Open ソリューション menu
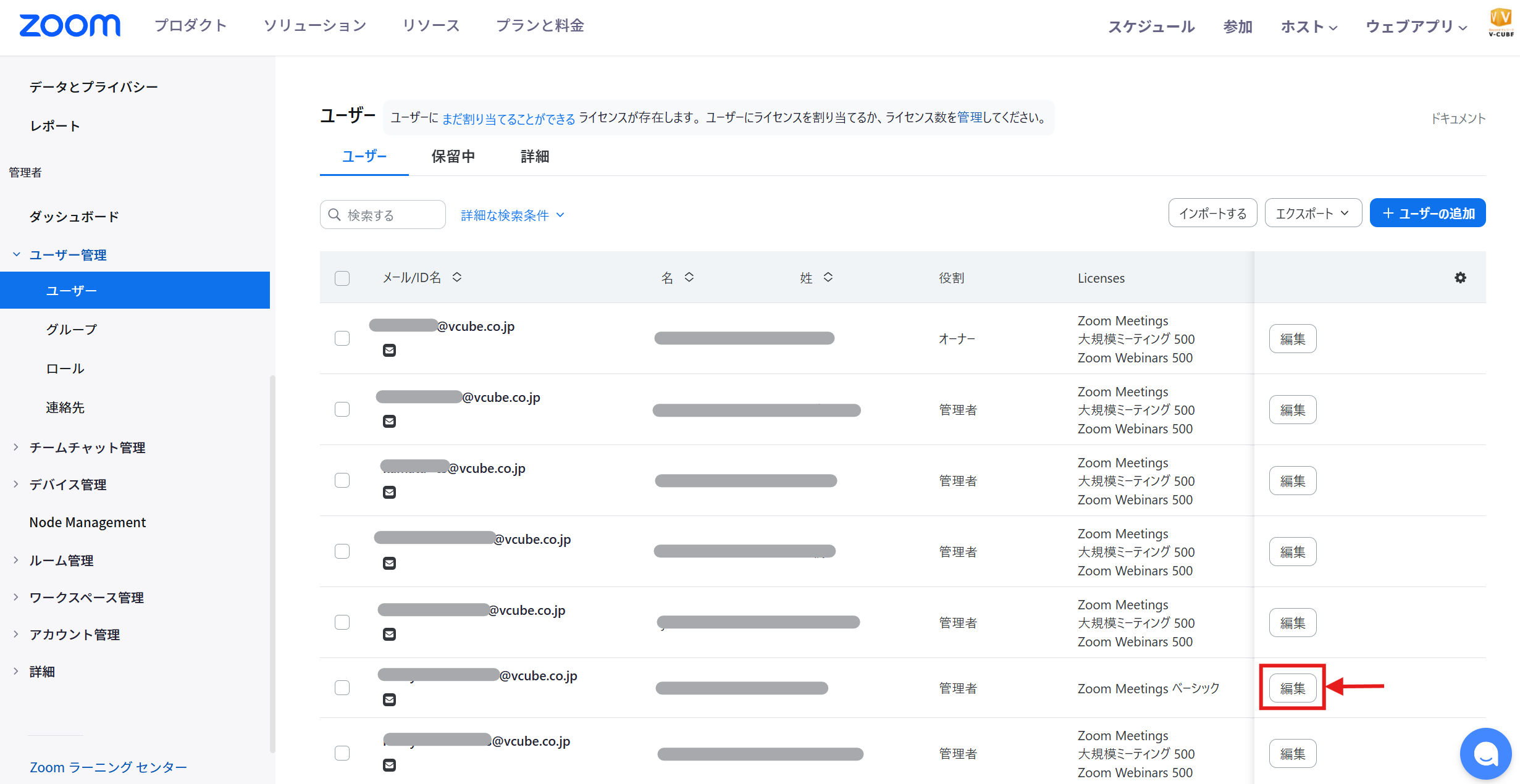The height and width of the screenshot is (784, 1520). (315, 25)
